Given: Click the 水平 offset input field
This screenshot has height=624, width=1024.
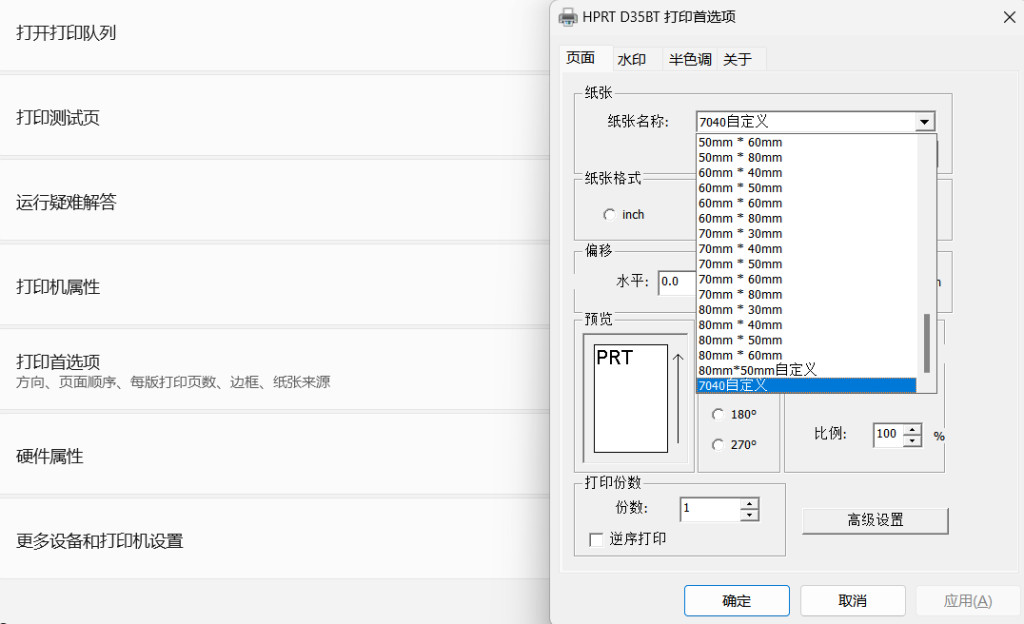Looking at the screenshot, I should (677, 282).
